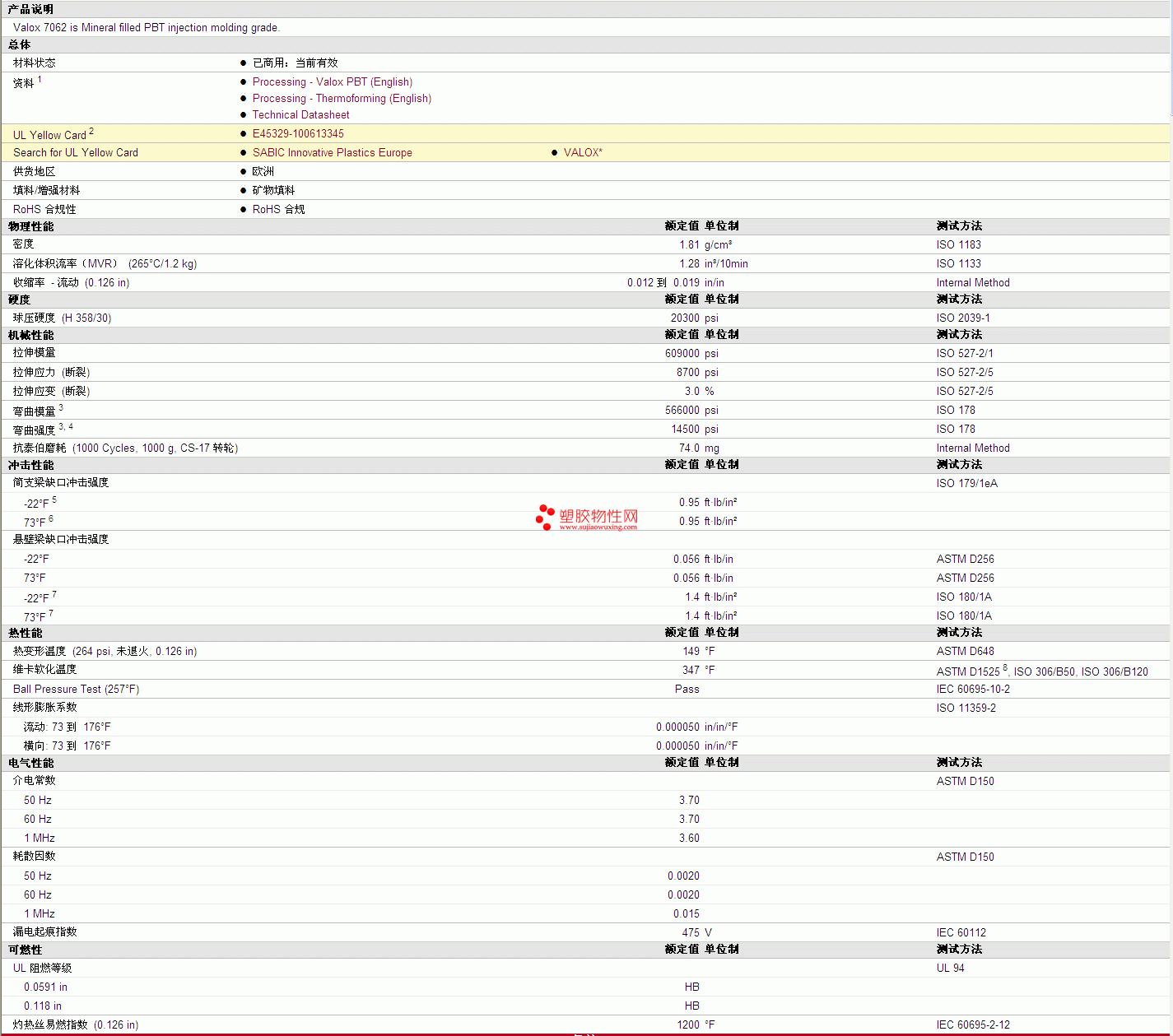1173x1036 pixels.
Task: Click footnote 5 beside Charpy -22°F
Action: (x=54, y=499)
